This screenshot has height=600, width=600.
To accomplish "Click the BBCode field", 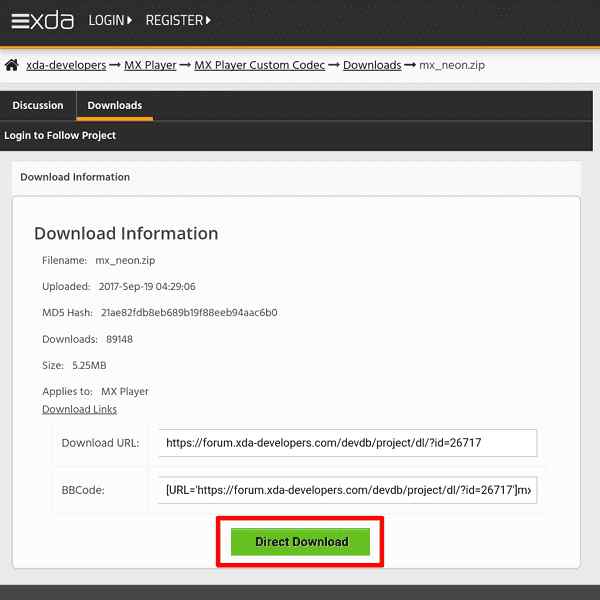I will 347,490.
